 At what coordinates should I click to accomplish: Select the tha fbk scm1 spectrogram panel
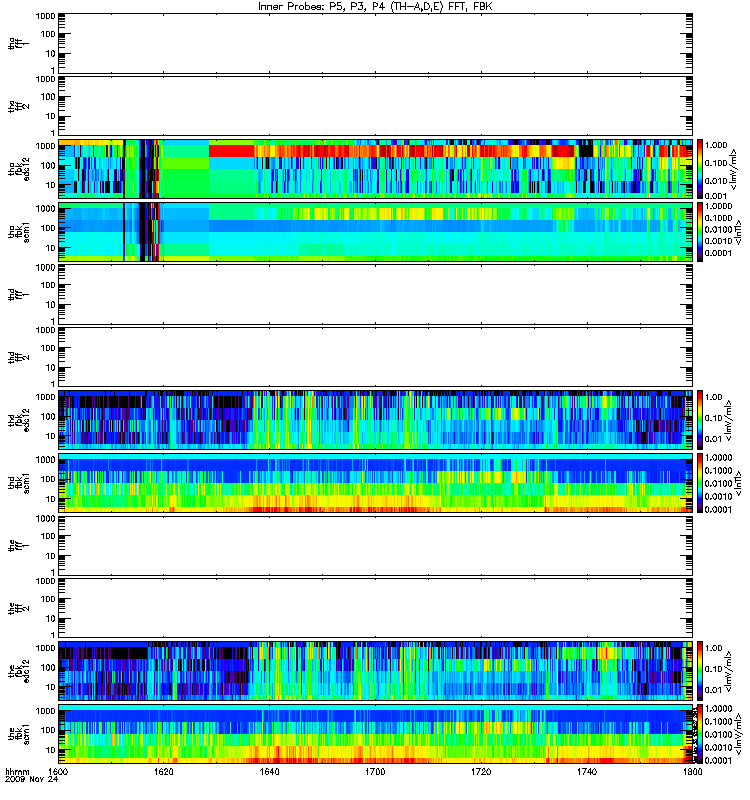click(x=376, y=232)
